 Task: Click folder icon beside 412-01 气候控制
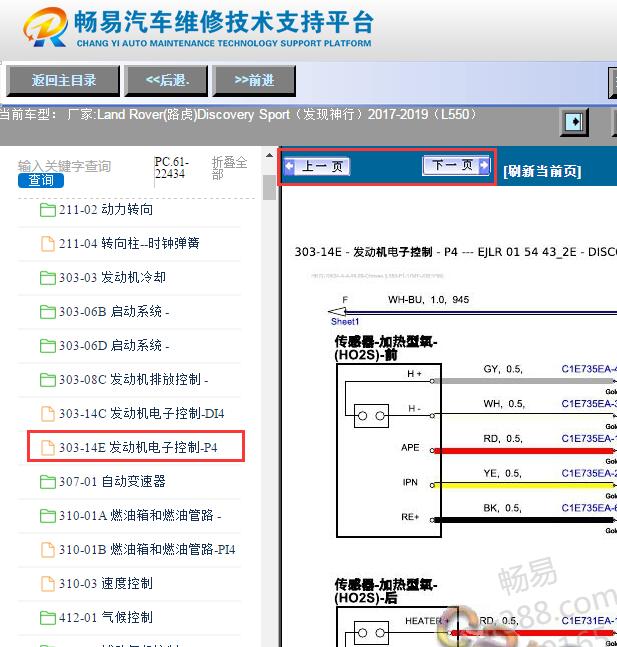(48, 618)
